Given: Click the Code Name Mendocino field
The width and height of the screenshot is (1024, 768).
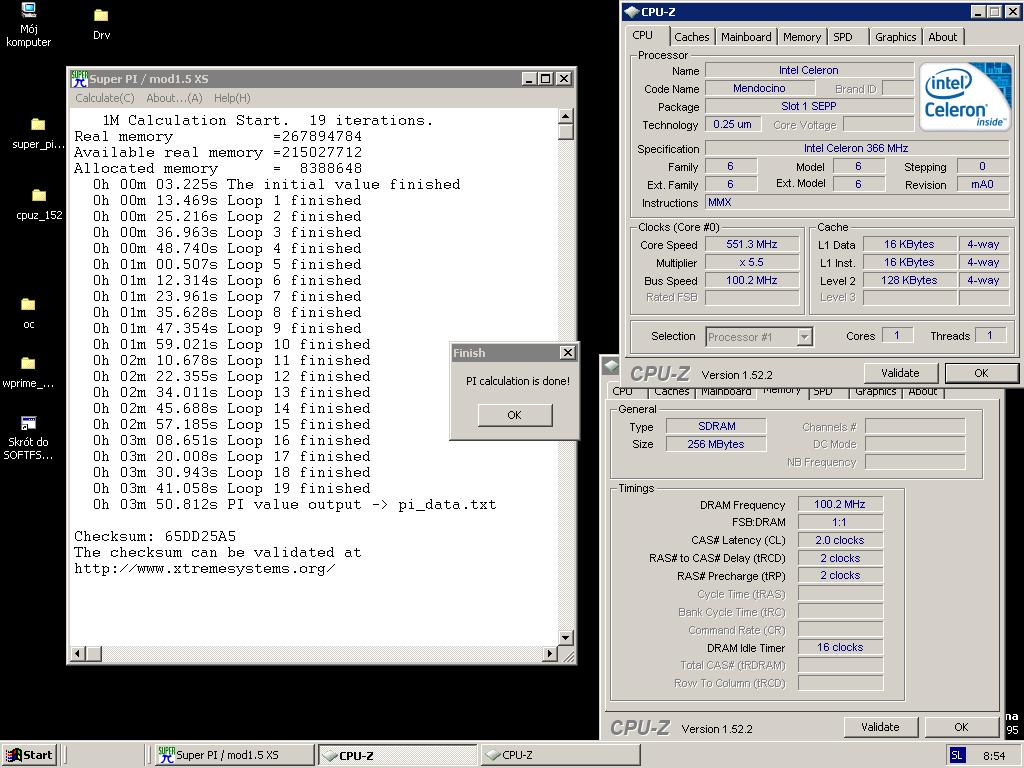Looking at the screenshot, I should (x=759, y=88).
